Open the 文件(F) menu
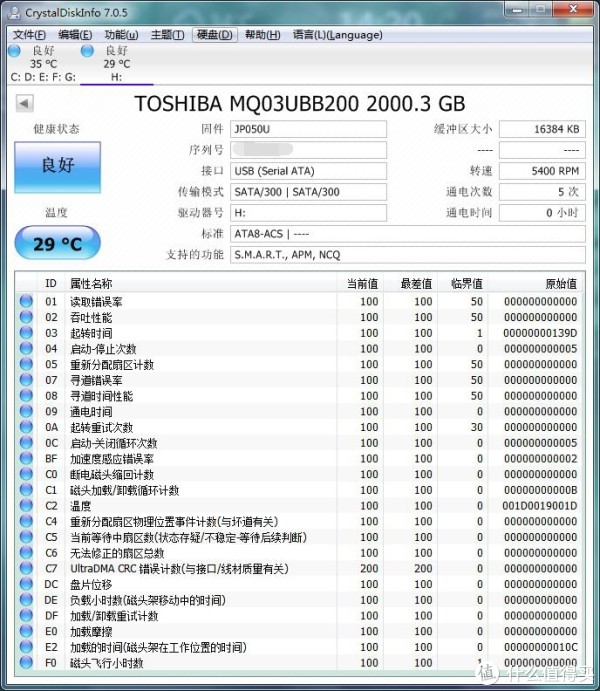Viewport: 600px width, 691px height. pyautogui.click(x=30, y=35)
